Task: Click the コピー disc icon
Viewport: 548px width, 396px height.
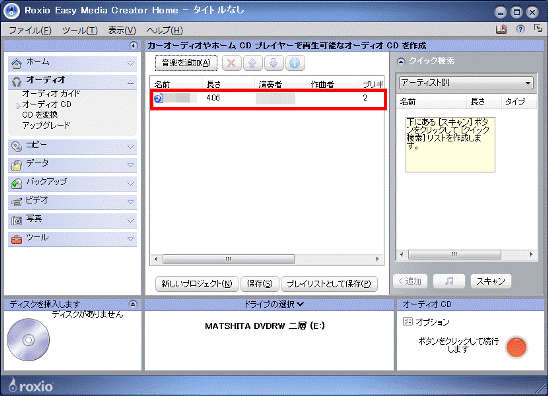Action: tap(16, 146)
